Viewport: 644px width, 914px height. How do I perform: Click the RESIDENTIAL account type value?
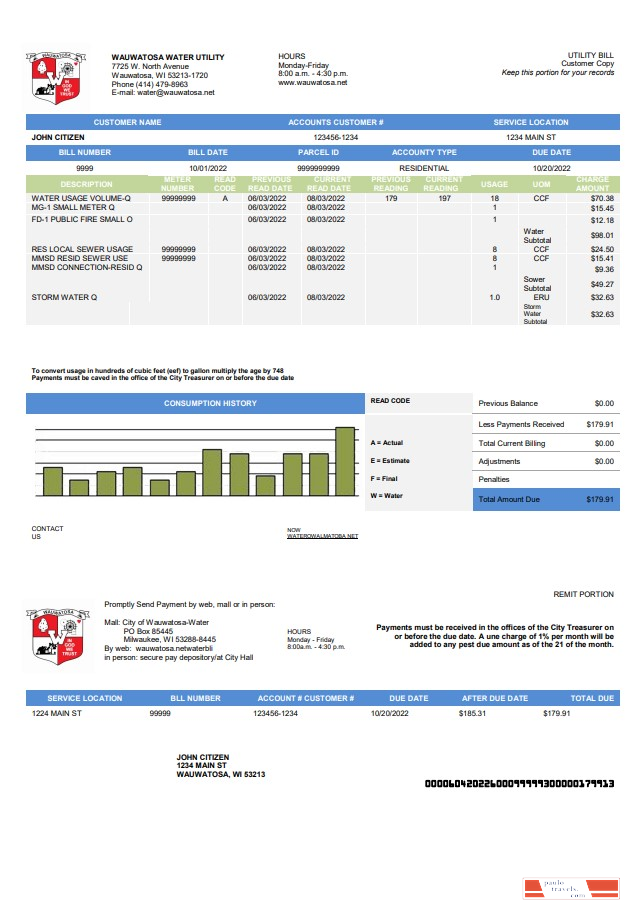click(424, 168)
